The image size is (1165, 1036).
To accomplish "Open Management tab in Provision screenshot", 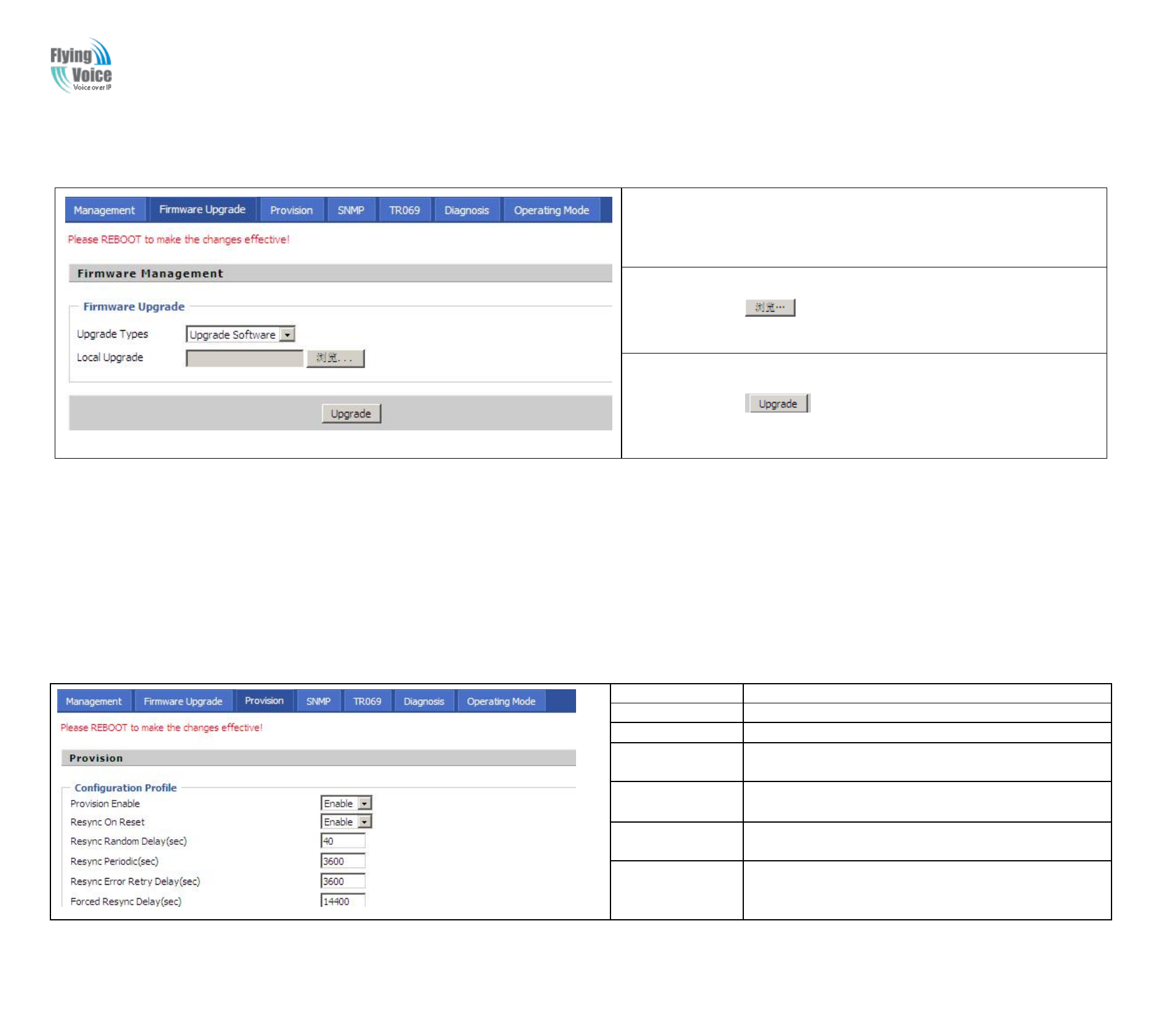I will pos(94,702).
